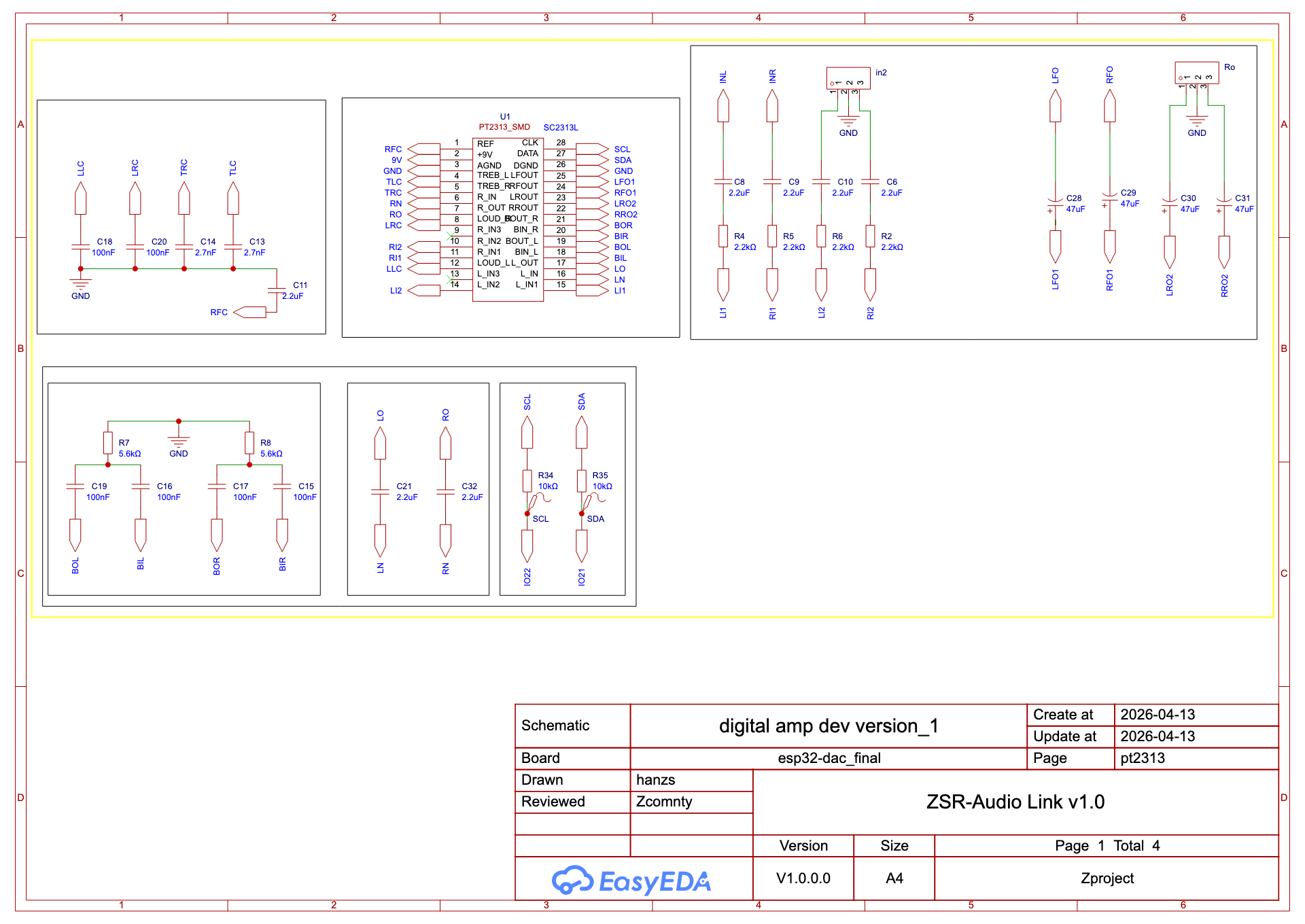Select the in2 connector symbol

[x=848, y=78]
